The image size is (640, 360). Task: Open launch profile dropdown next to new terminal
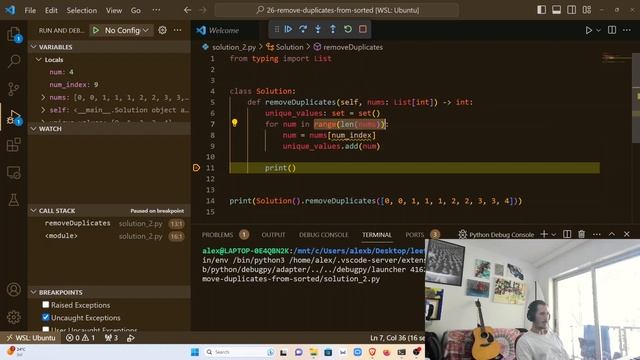(x=554, y=234)
